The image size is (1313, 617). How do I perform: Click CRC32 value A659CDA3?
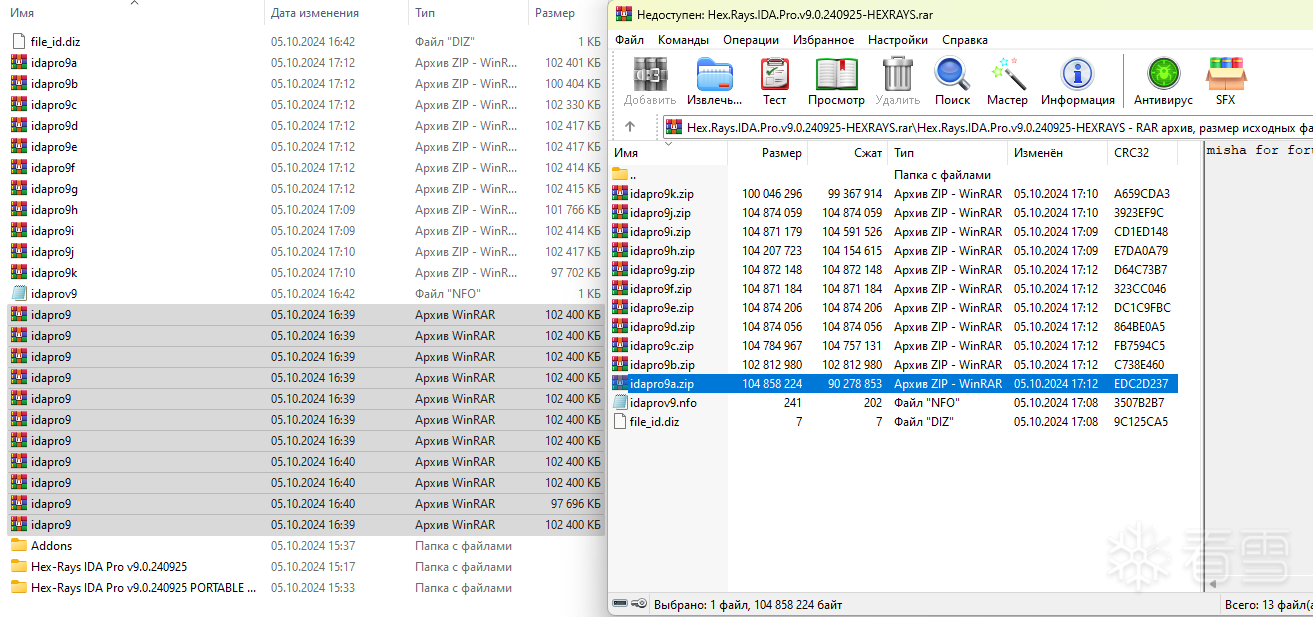[x=1141, y=194]
